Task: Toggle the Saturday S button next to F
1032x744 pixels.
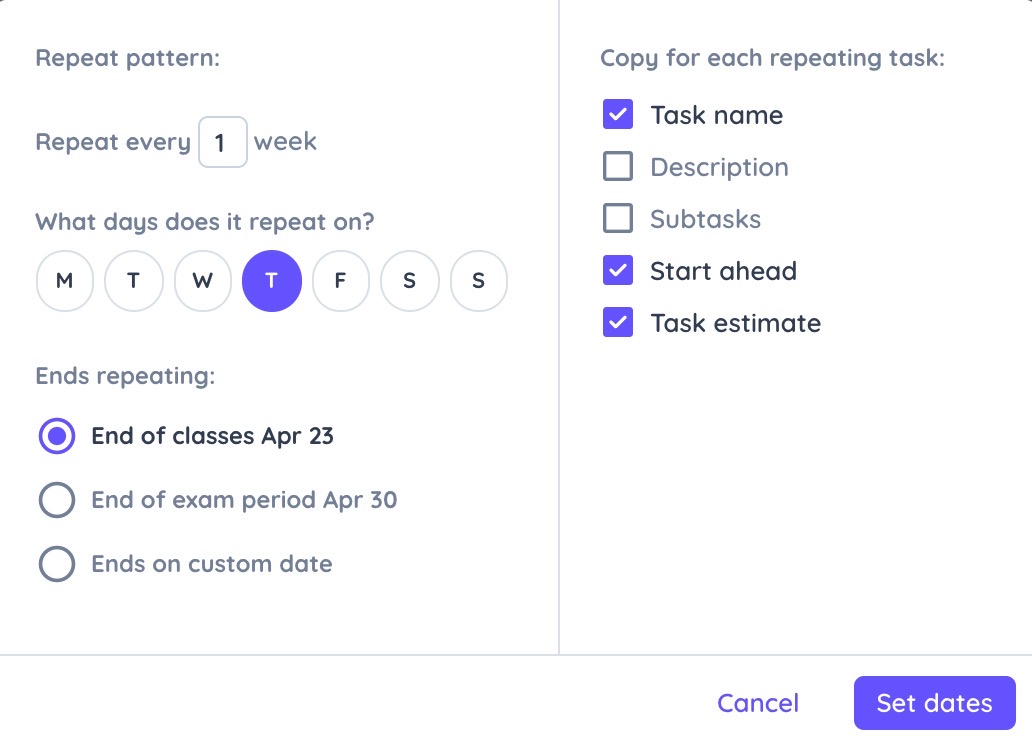Action: (409, 281)
